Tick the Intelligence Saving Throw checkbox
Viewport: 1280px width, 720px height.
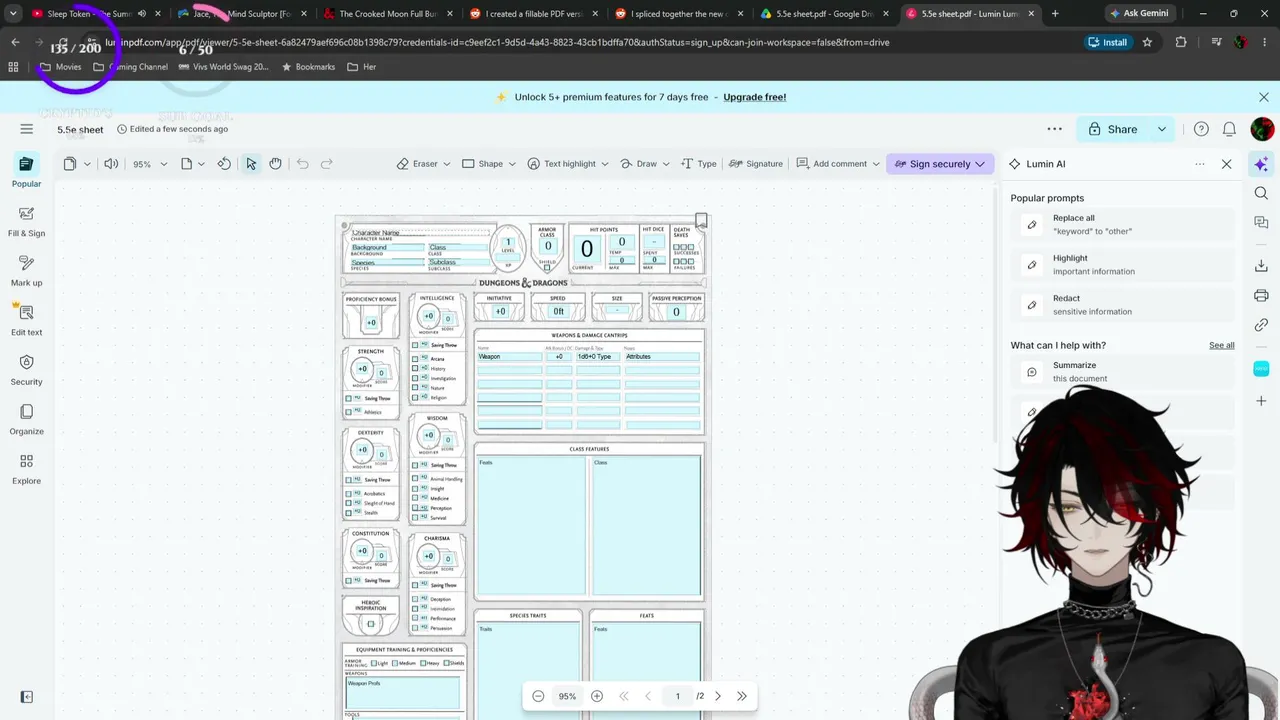click(416, 345)
